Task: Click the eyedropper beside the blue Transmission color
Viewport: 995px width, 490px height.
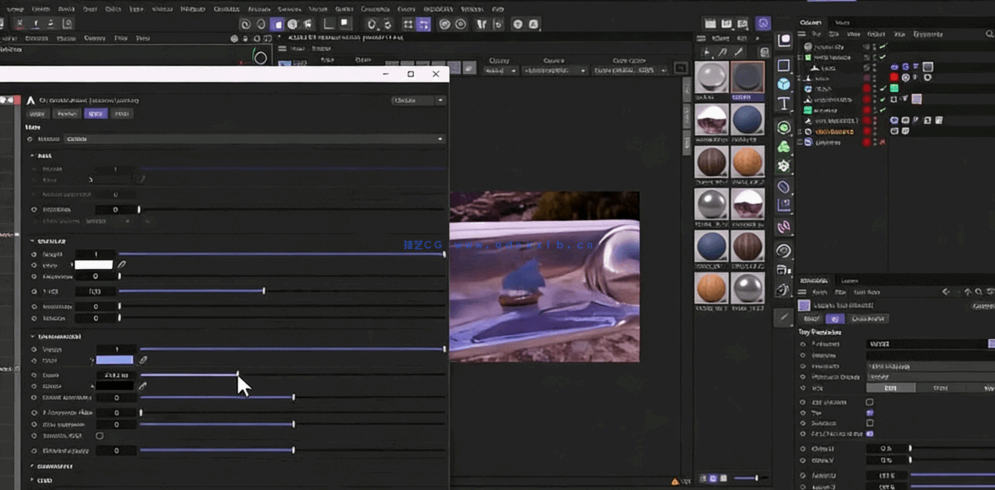Action: point(143,360)
